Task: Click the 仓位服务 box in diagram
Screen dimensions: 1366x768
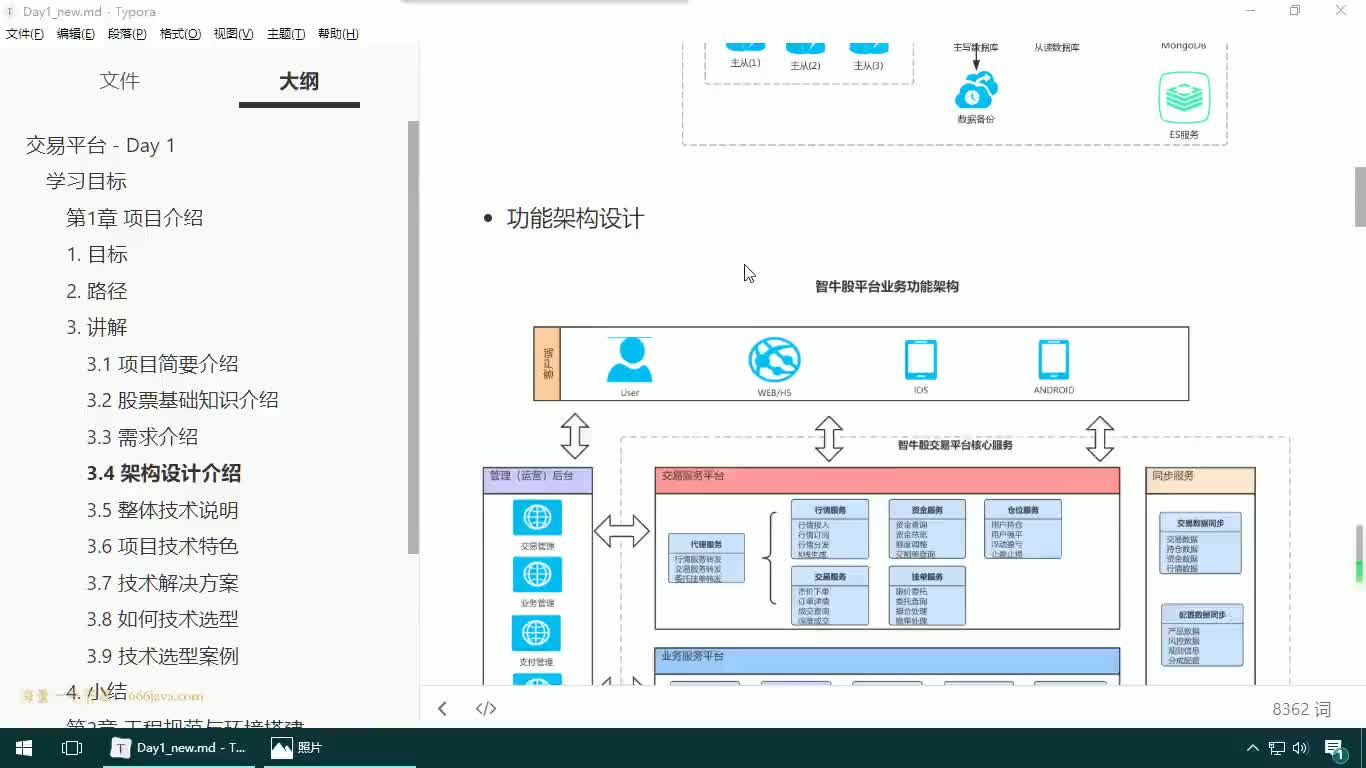Action: coord(1022,529)
